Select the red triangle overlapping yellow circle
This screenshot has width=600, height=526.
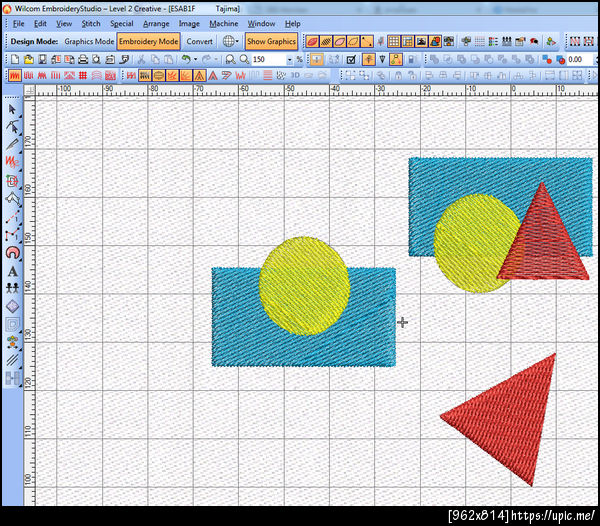point(543,245)
